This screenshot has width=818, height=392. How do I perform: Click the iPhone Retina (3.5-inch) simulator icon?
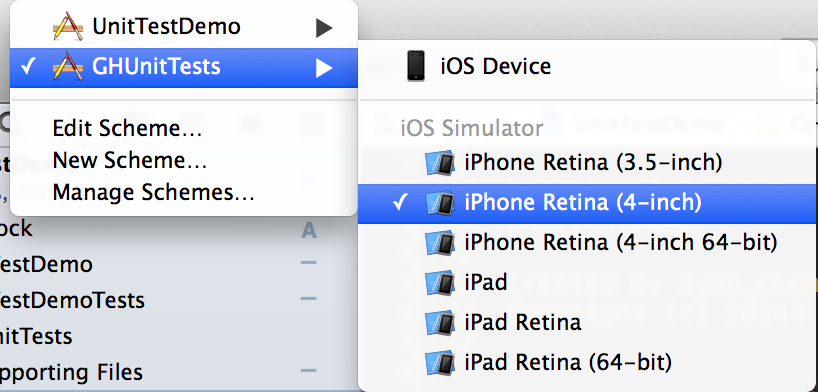tap(440, 163)
